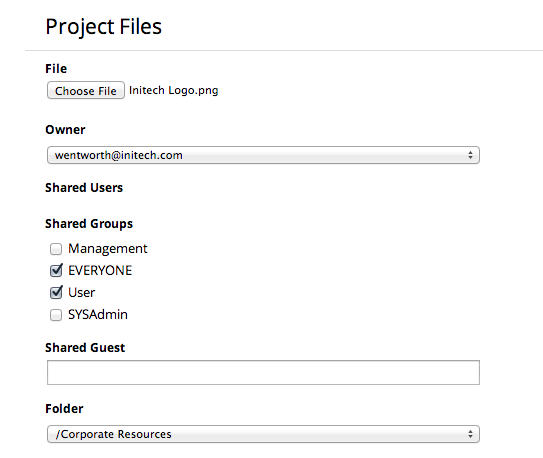Click the Owner dropdown stepper arrows
The width and height of the screenshot is (543, 458).
click(470, 155)
